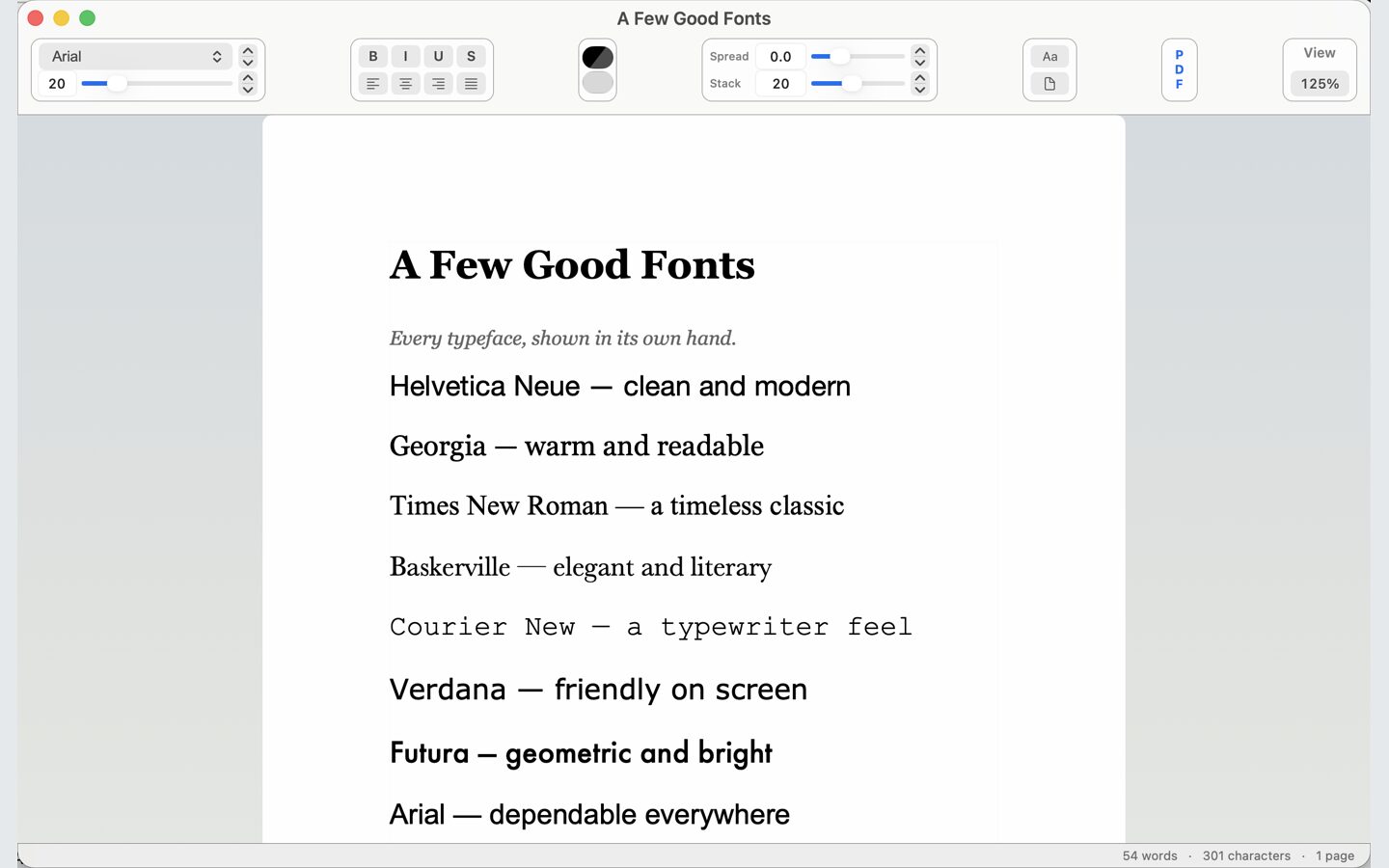Pick the gray background color swatch
The width and height of the screenshot is (1389, 868).
tap(598, 83)
